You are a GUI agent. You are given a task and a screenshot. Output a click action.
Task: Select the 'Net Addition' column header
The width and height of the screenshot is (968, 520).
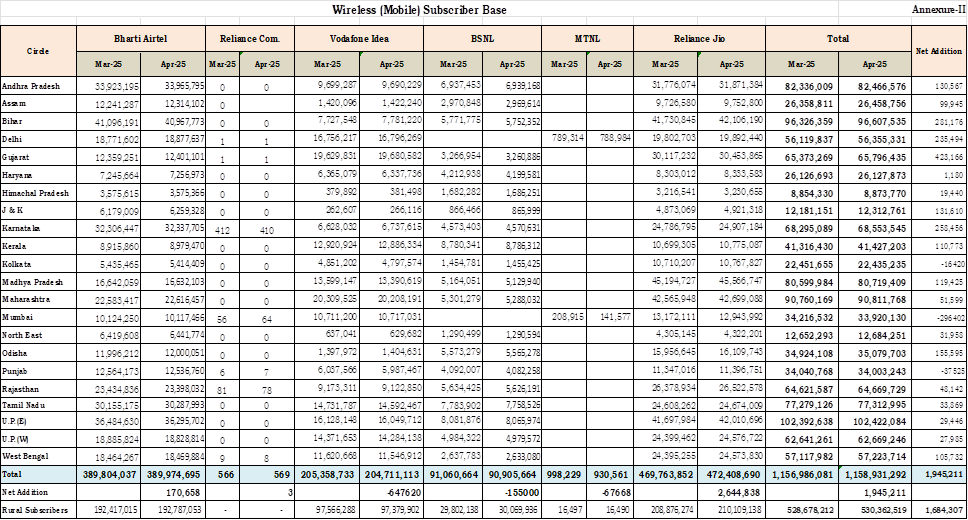tap(938, 51)
